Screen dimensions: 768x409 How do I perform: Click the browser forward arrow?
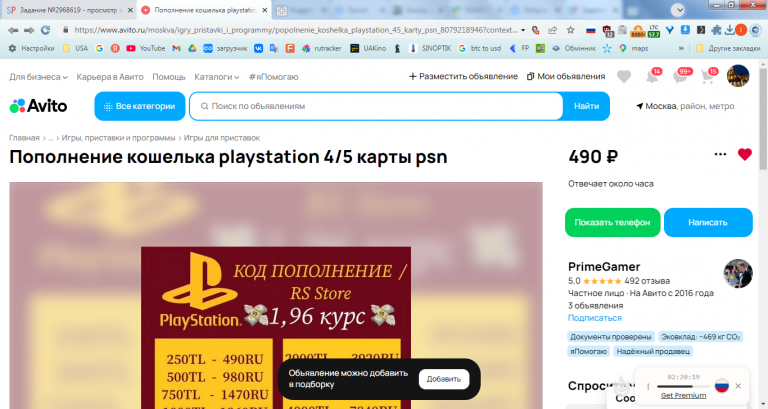[29, 30]
